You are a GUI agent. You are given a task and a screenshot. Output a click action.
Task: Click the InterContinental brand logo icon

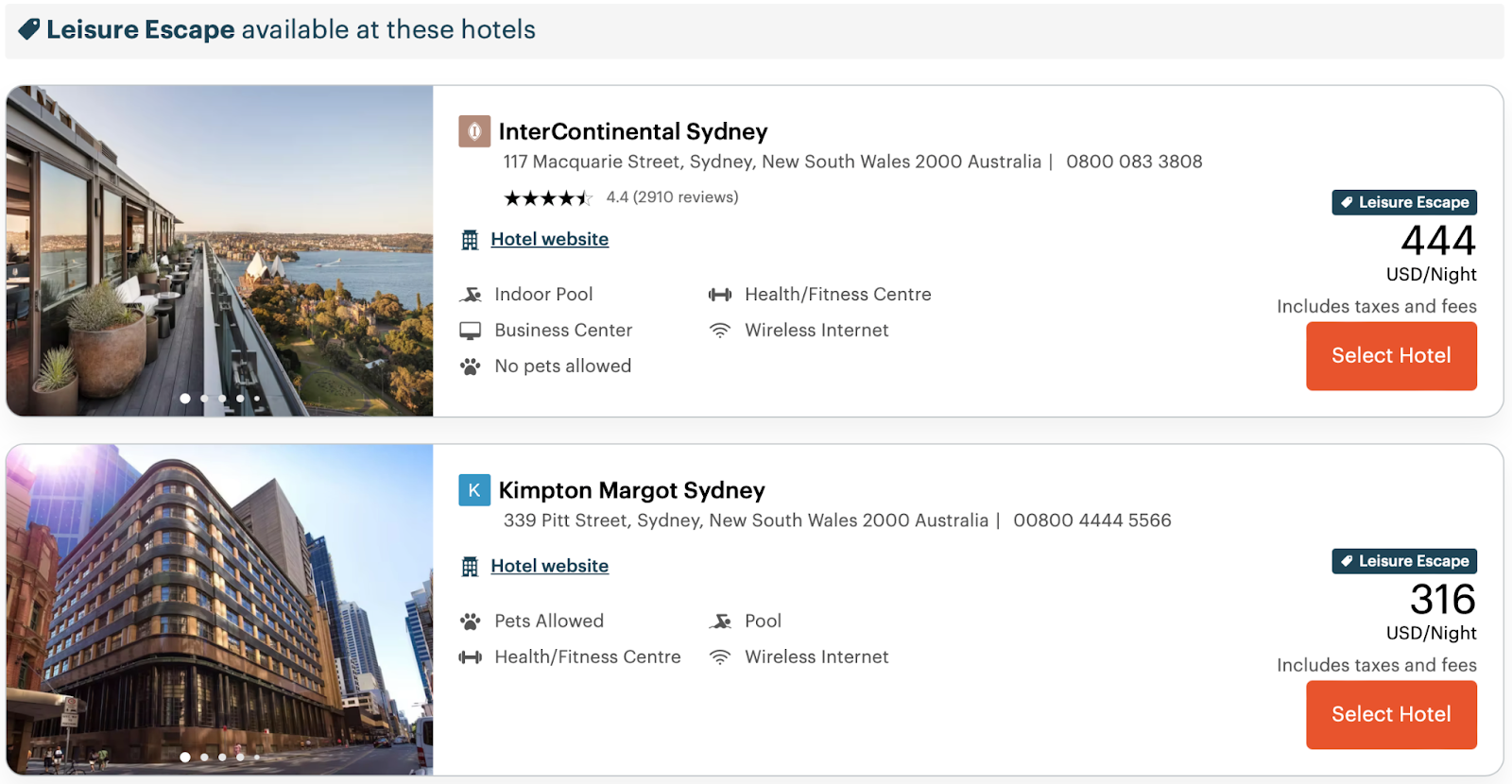(x=474, y=131)
